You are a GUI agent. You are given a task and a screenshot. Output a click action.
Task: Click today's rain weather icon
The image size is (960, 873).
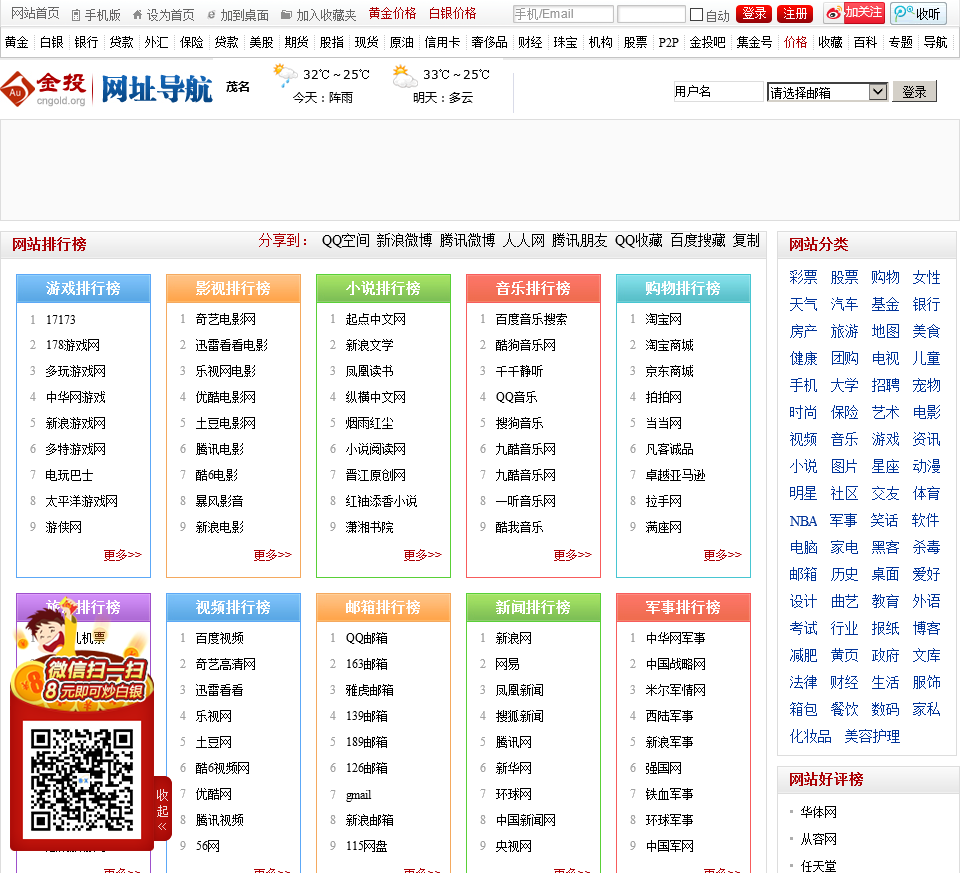pyautogui.click(x=285, y=74)
